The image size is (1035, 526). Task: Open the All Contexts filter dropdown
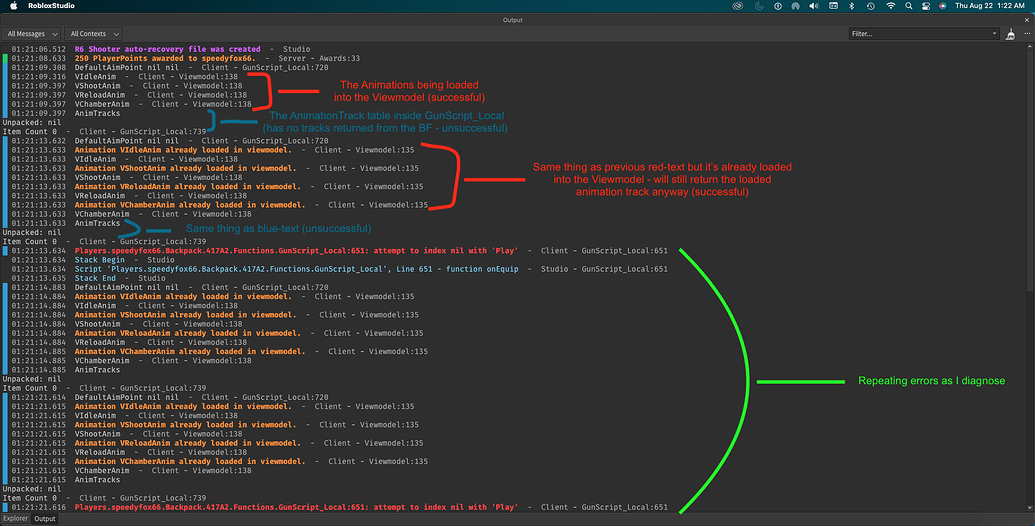pos(94,34)
